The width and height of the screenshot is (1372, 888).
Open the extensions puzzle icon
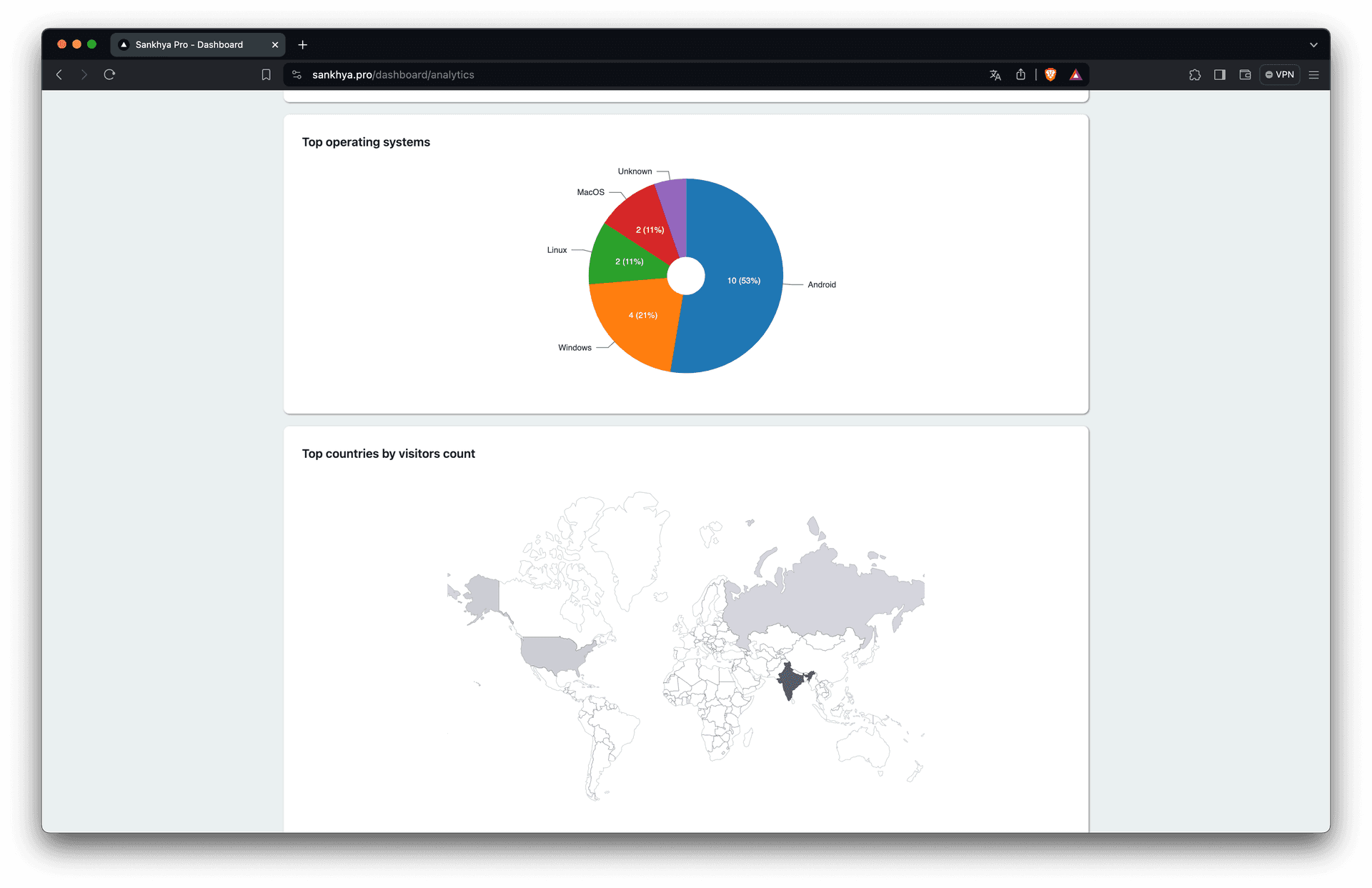pyautogui.click(x=1195, y=75)
